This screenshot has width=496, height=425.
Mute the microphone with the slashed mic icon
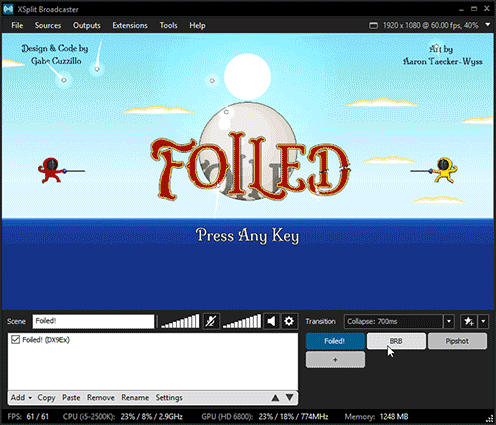pos(211,321)
